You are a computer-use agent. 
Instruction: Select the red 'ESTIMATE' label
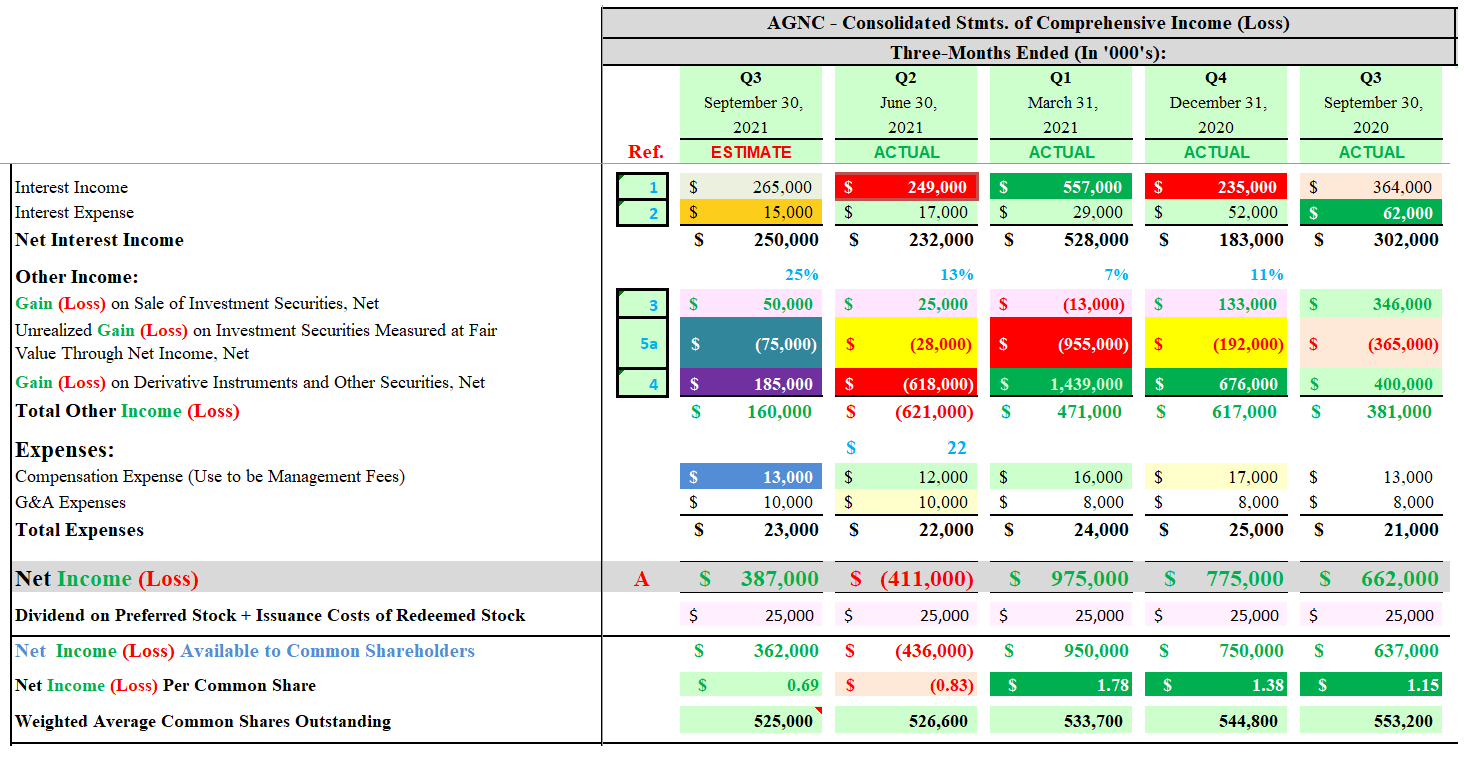click(751, 152)
